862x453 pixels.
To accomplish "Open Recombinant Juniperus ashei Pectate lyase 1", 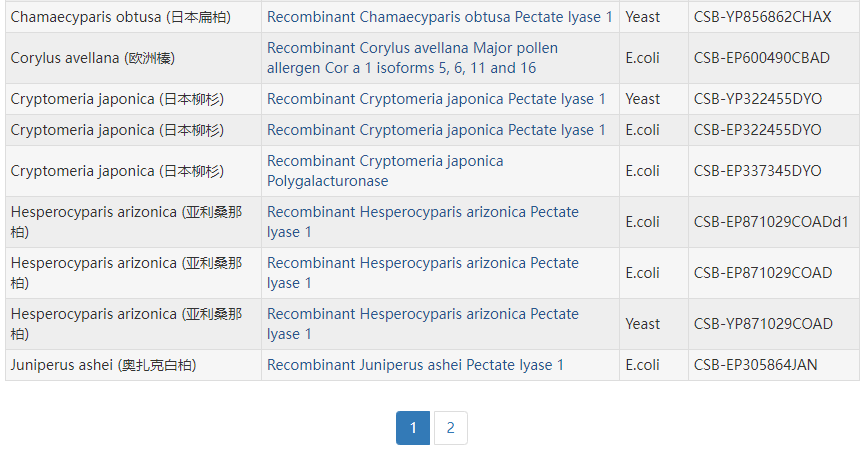I will pyautogui.click(x=415, y=365).
